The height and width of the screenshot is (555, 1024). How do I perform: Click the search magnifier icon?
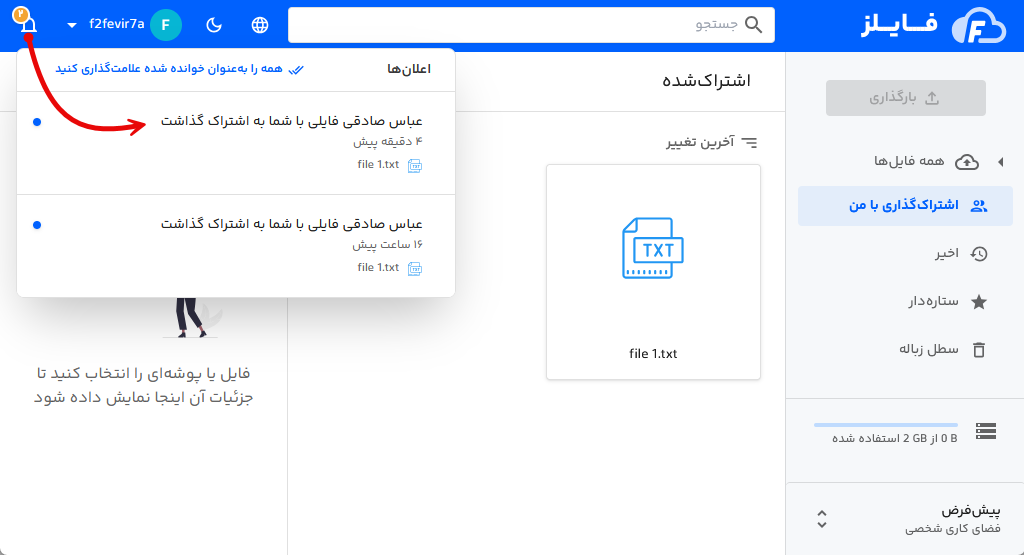tap(753, 25)
